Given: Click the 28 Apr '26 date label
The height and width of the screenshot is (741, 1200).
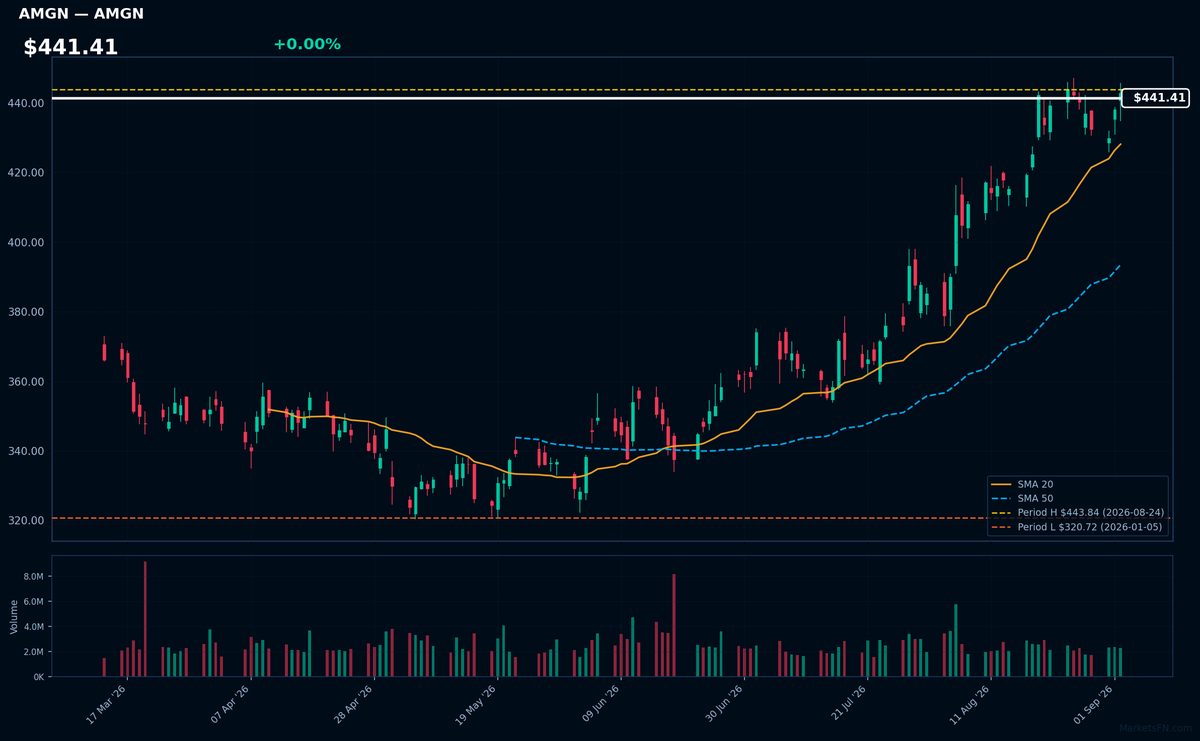Looking at the screenshot, I should (353, 704).
